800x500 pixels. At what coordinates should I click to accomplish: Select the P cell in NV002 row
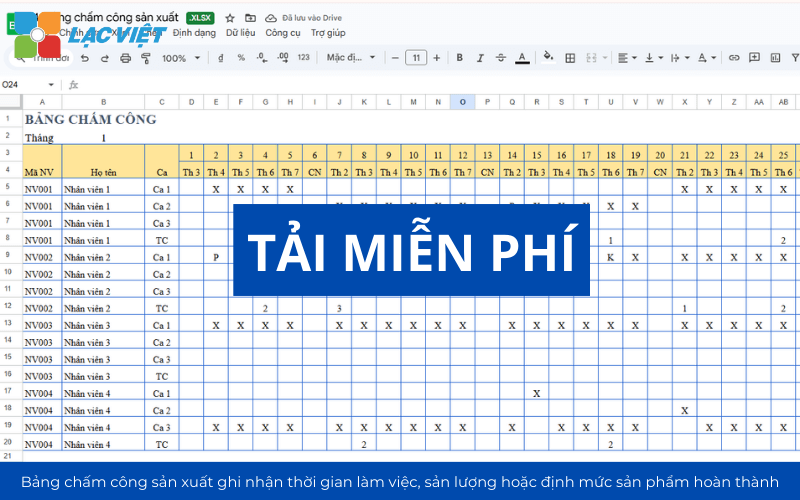click(x=216, y=257)
